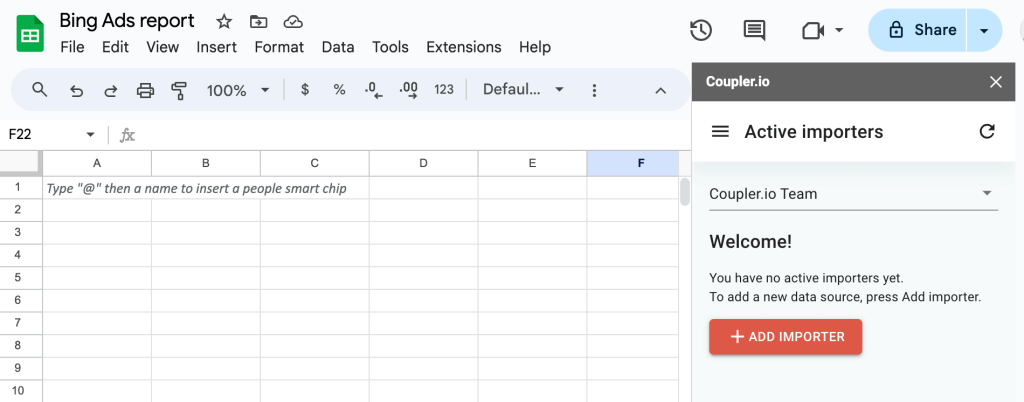
Task: Click the Share button
Action: 918,30
